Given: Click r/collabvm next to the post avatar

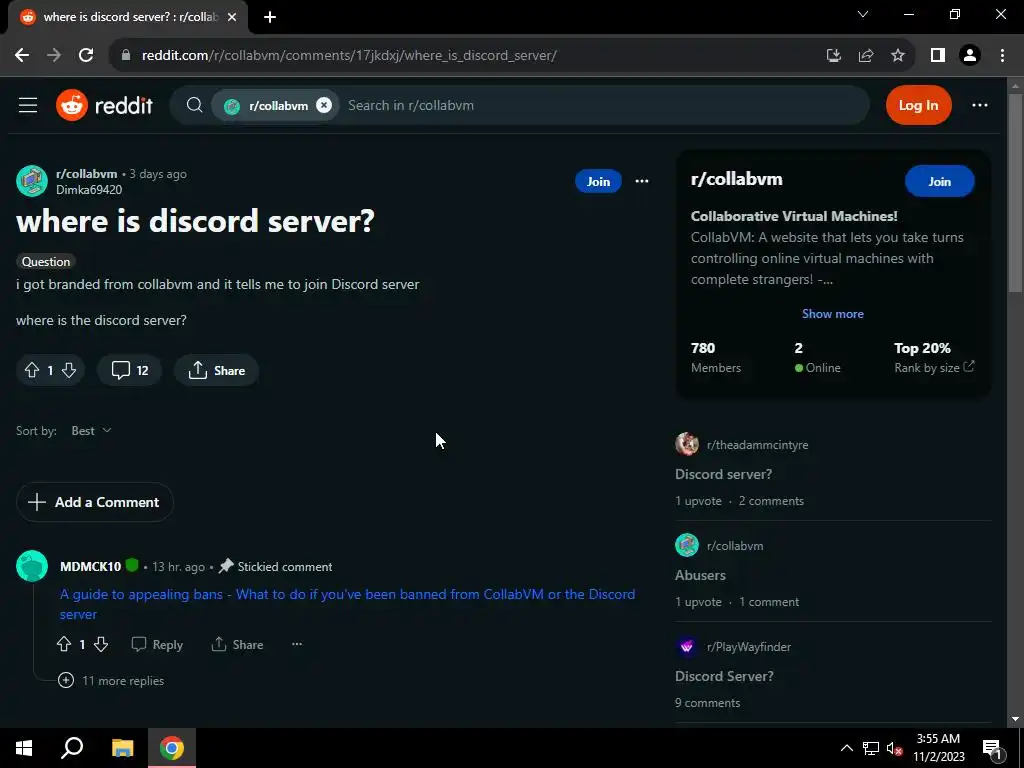Looking at the screenshot, I should pyautogui.click(x=86, y=174).
